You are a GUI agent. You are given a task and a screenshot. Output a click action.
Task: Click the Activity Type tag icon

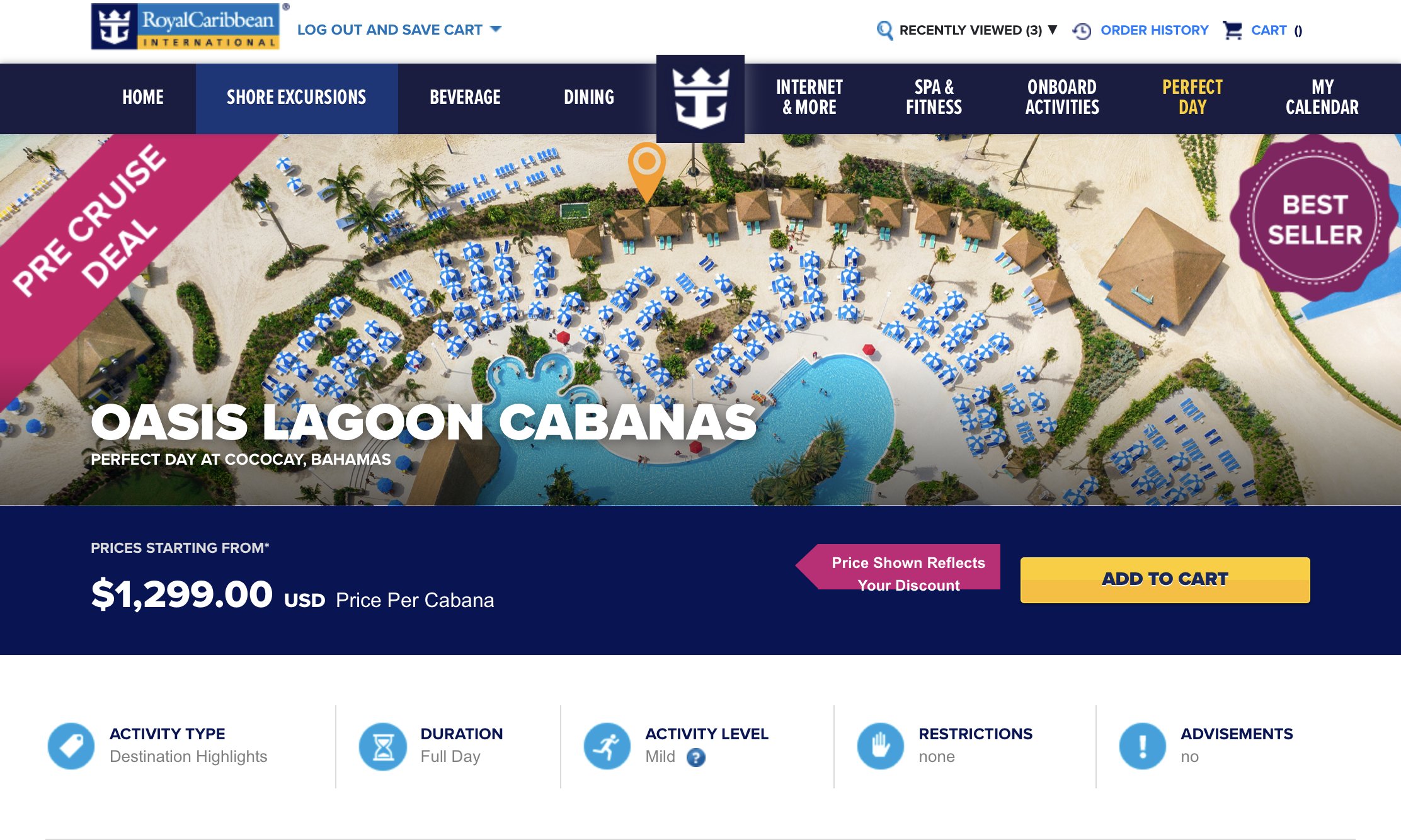pyautogui.click(x=71, y=746)
